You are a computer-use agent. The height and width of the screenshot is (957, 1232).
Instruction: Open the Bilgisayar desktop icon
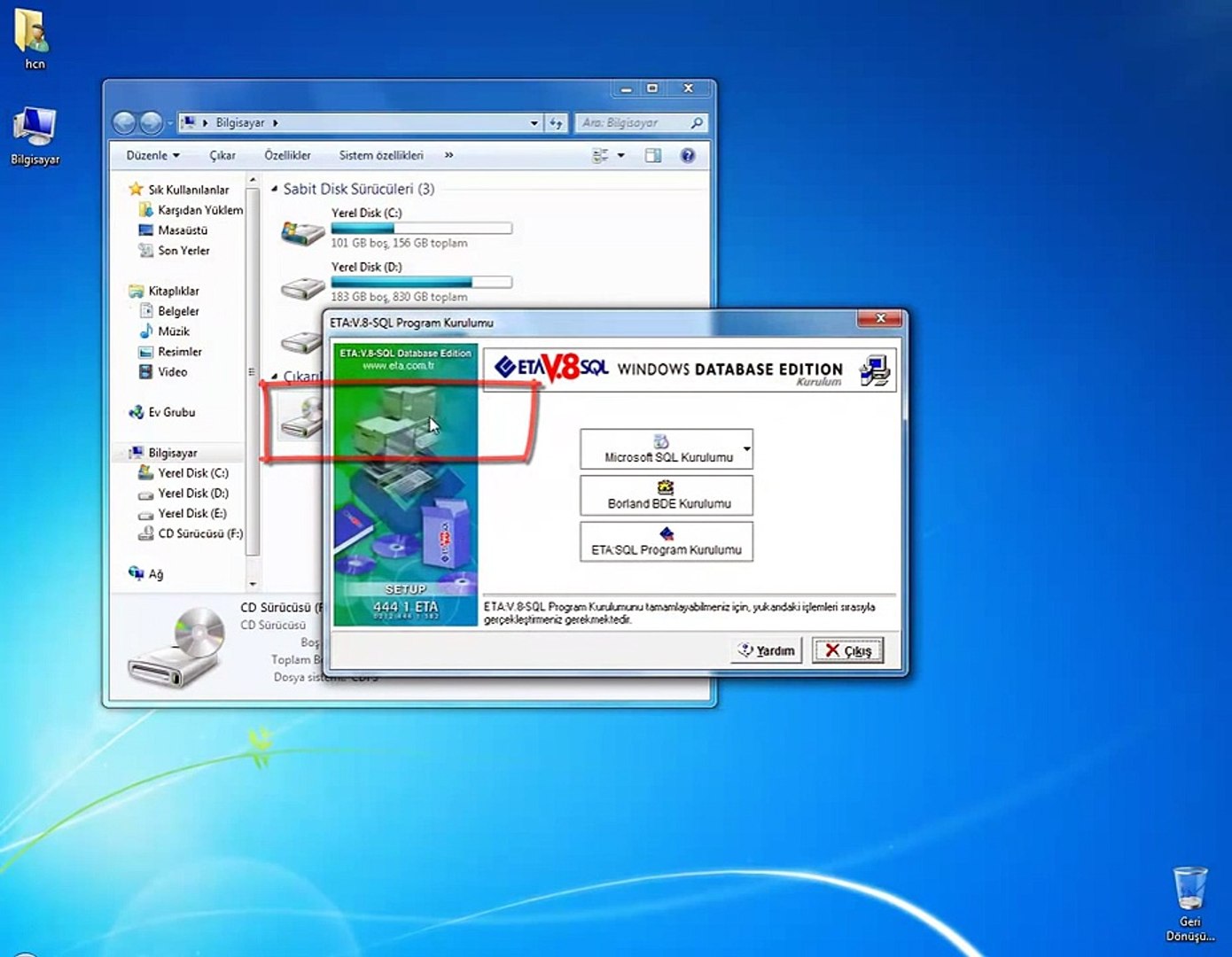coord(35,136)
